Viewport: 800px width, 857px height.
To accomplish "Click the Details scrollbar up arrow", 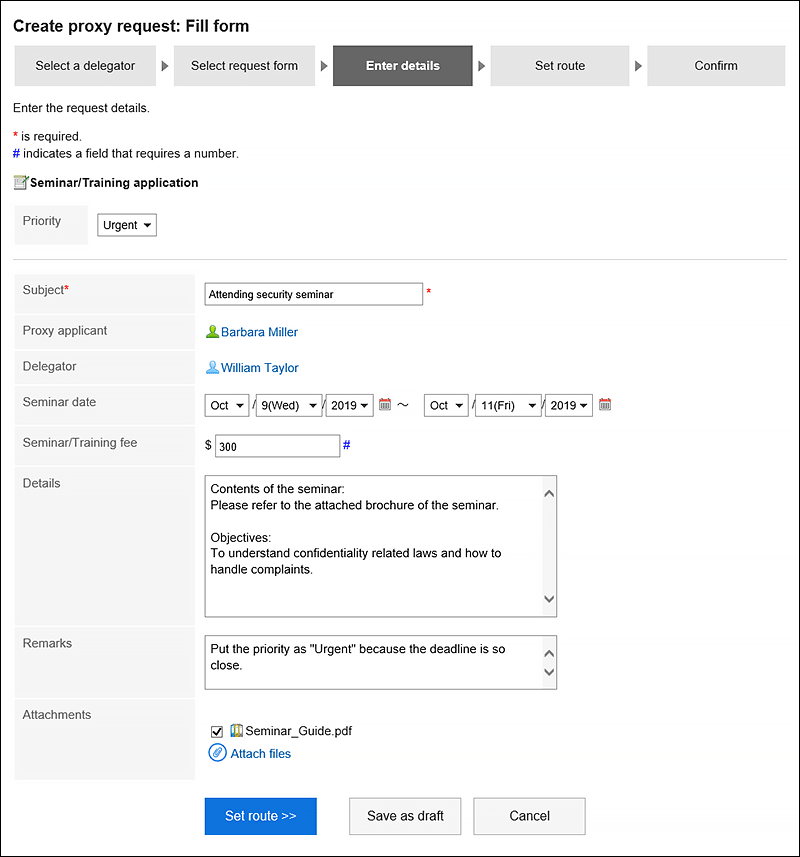I will click(x=550, y=494).
